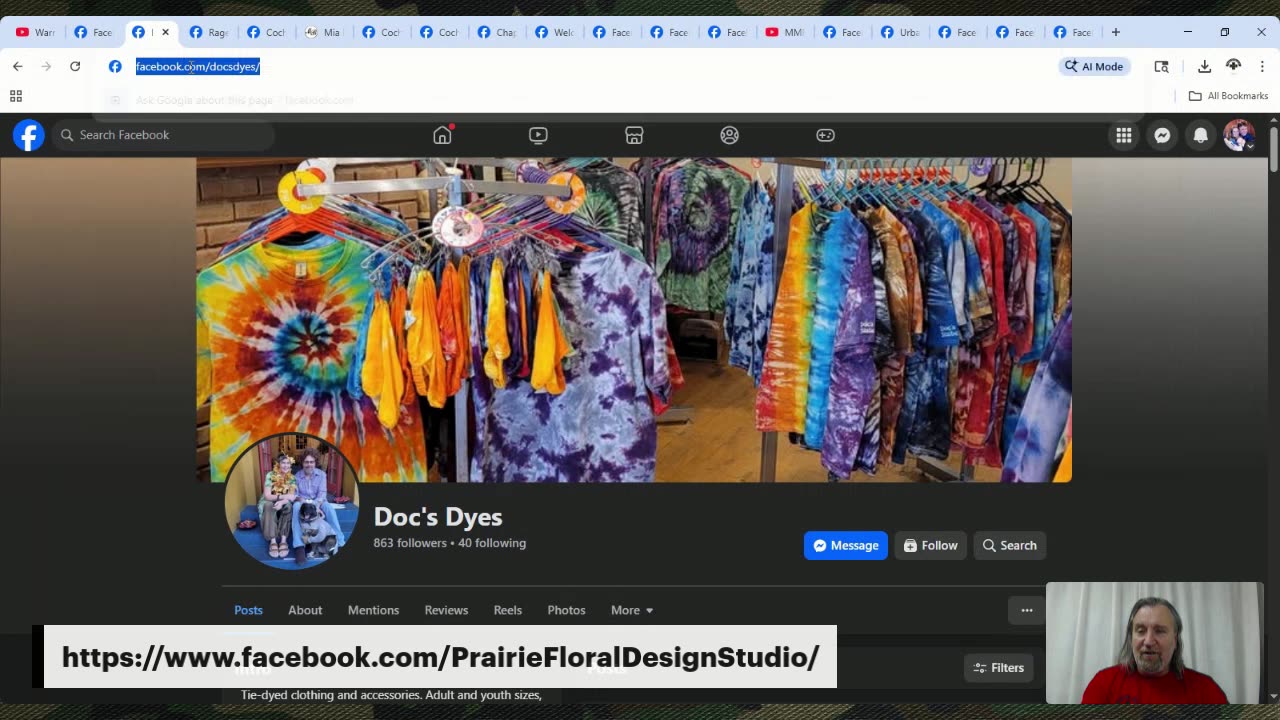Open the Reels tab
1280x720 pixels.
point(508,610)
